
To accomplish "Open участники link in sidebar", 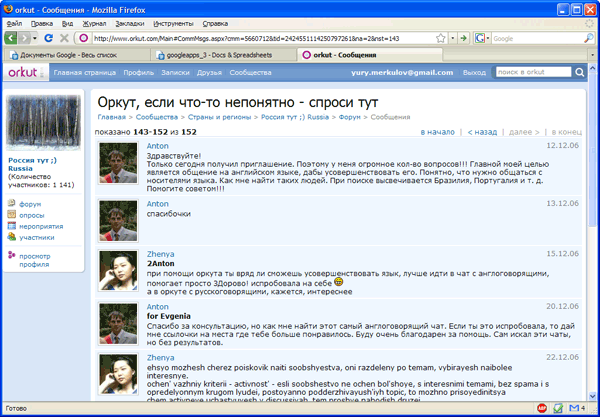I will tap(37, 238).
